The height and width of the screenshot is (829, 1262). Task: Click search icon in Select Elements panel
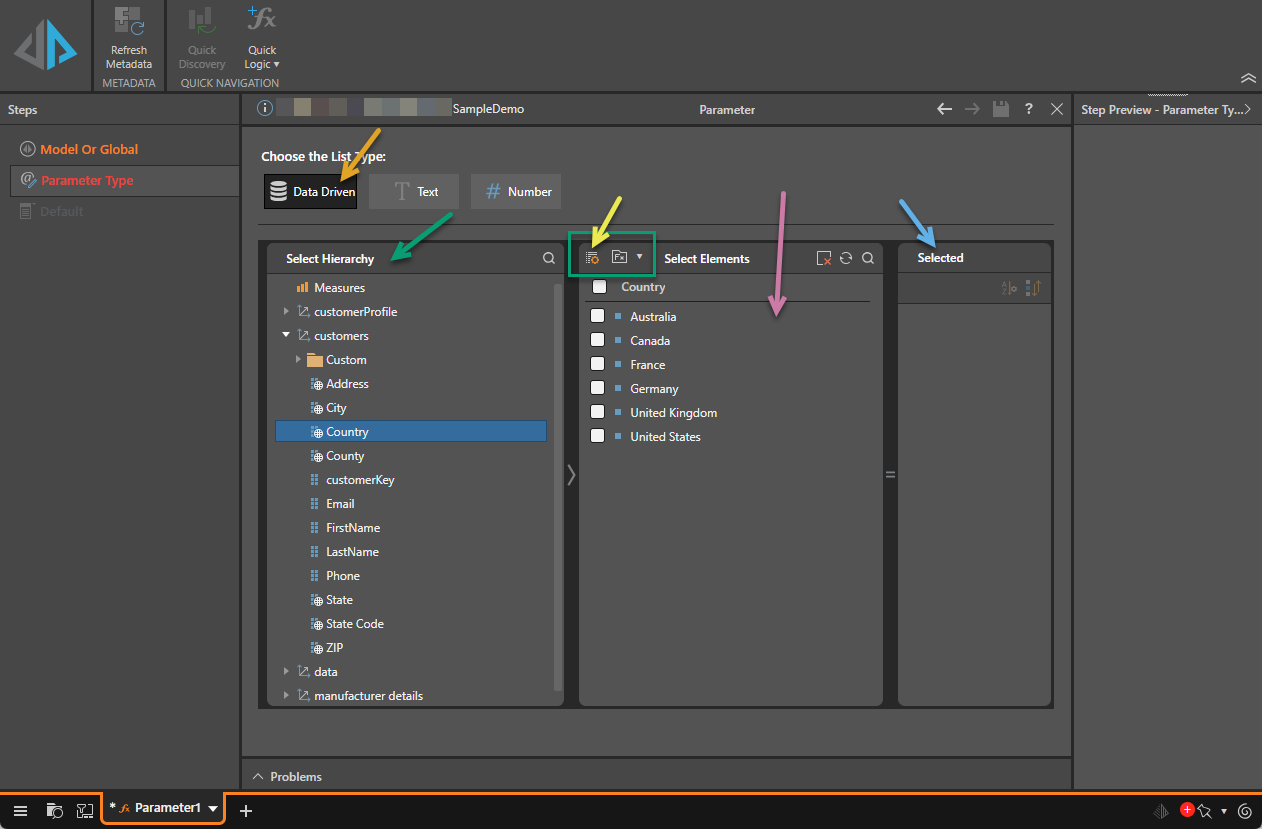[x=868, y=258]
